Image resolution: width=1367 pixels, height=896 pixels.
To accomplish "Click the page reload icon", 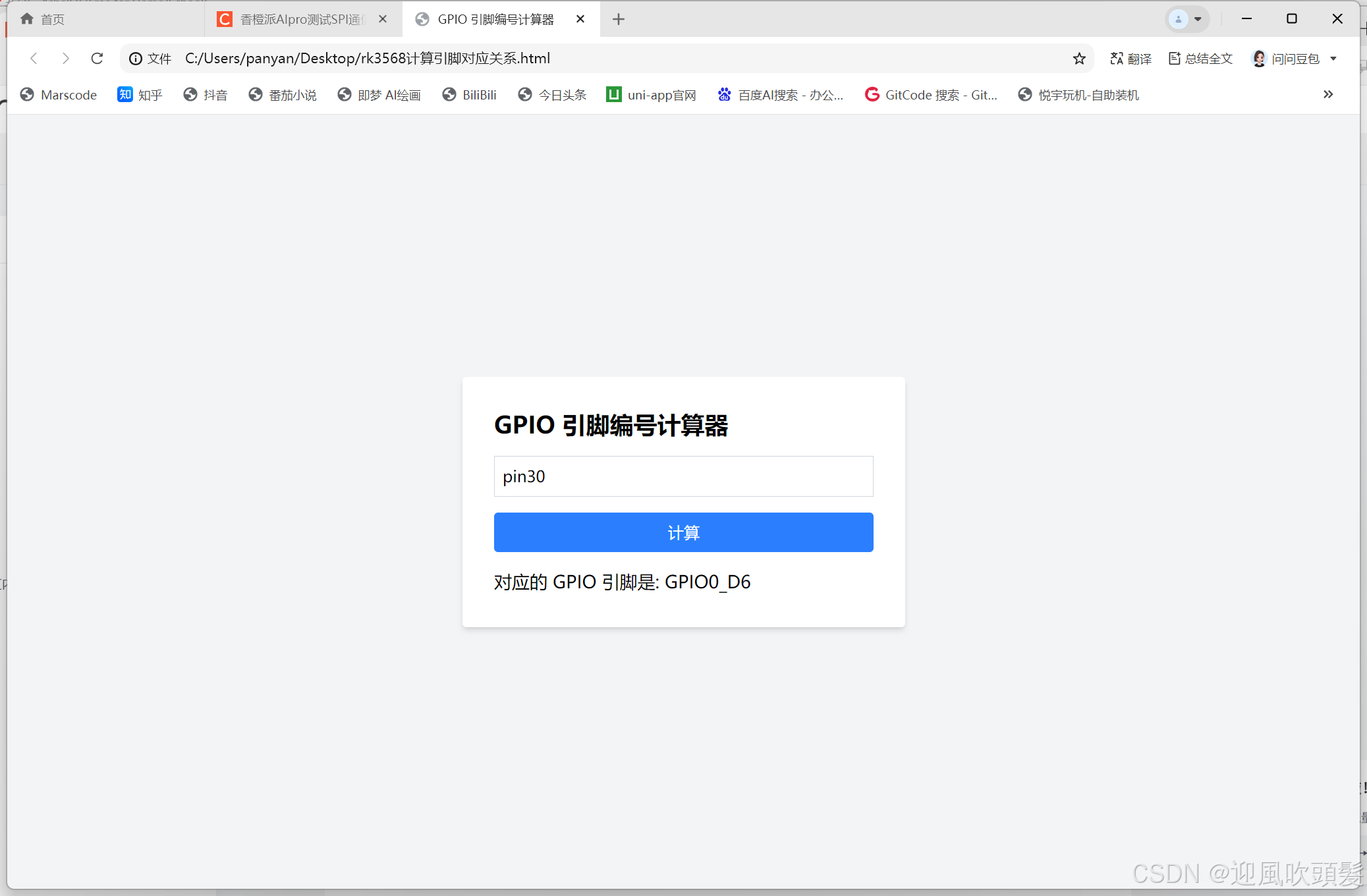I will [x=97, y=59].
